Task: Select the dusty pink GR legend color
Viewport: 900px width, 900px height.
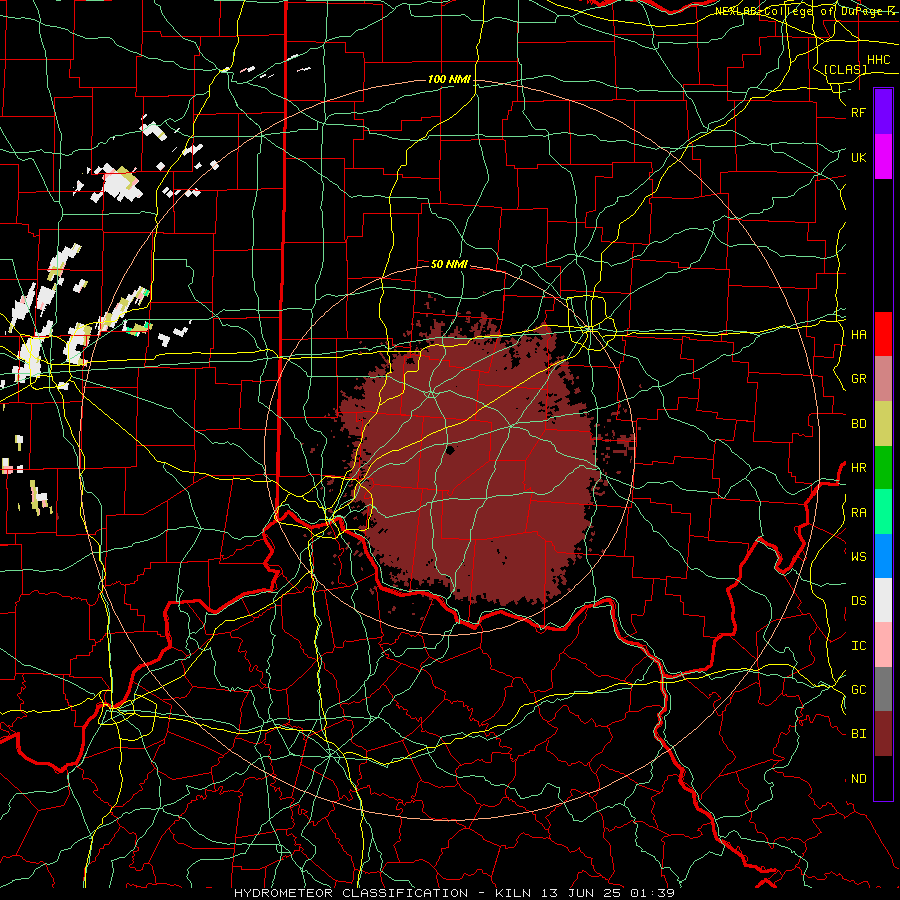Action: point(883,379)
